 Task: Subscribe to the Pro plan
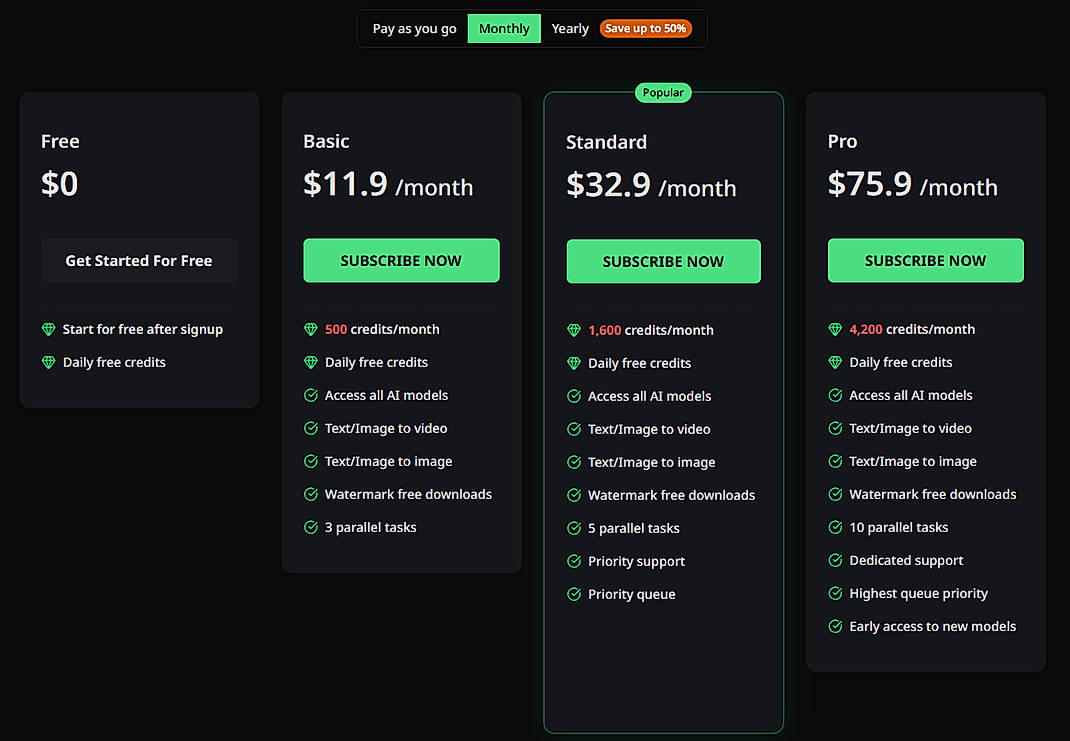925,261
